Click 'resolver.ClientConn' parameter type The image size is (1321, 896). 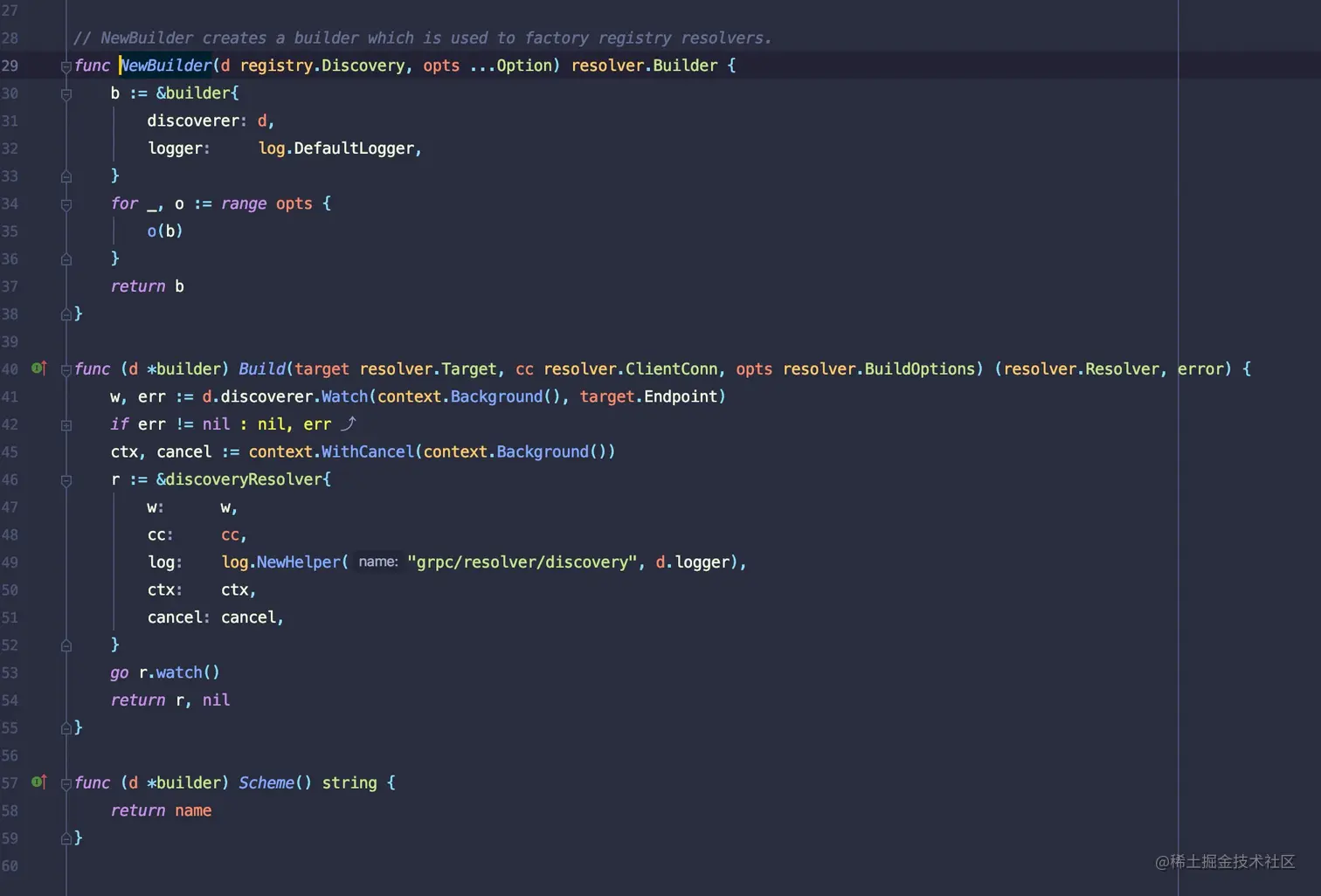pos(630,369)
